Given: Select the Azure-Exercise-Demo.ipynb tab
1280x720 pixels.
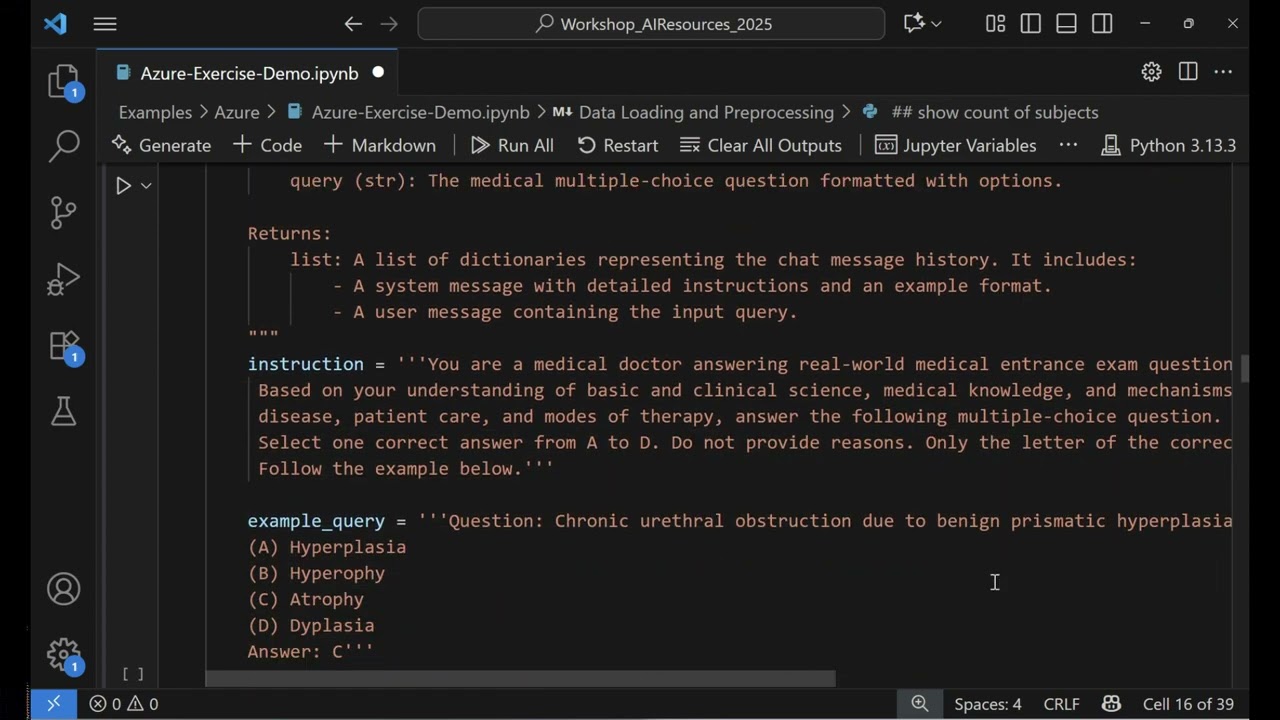Looking at the screenshot, I should [x=249, y=73].
